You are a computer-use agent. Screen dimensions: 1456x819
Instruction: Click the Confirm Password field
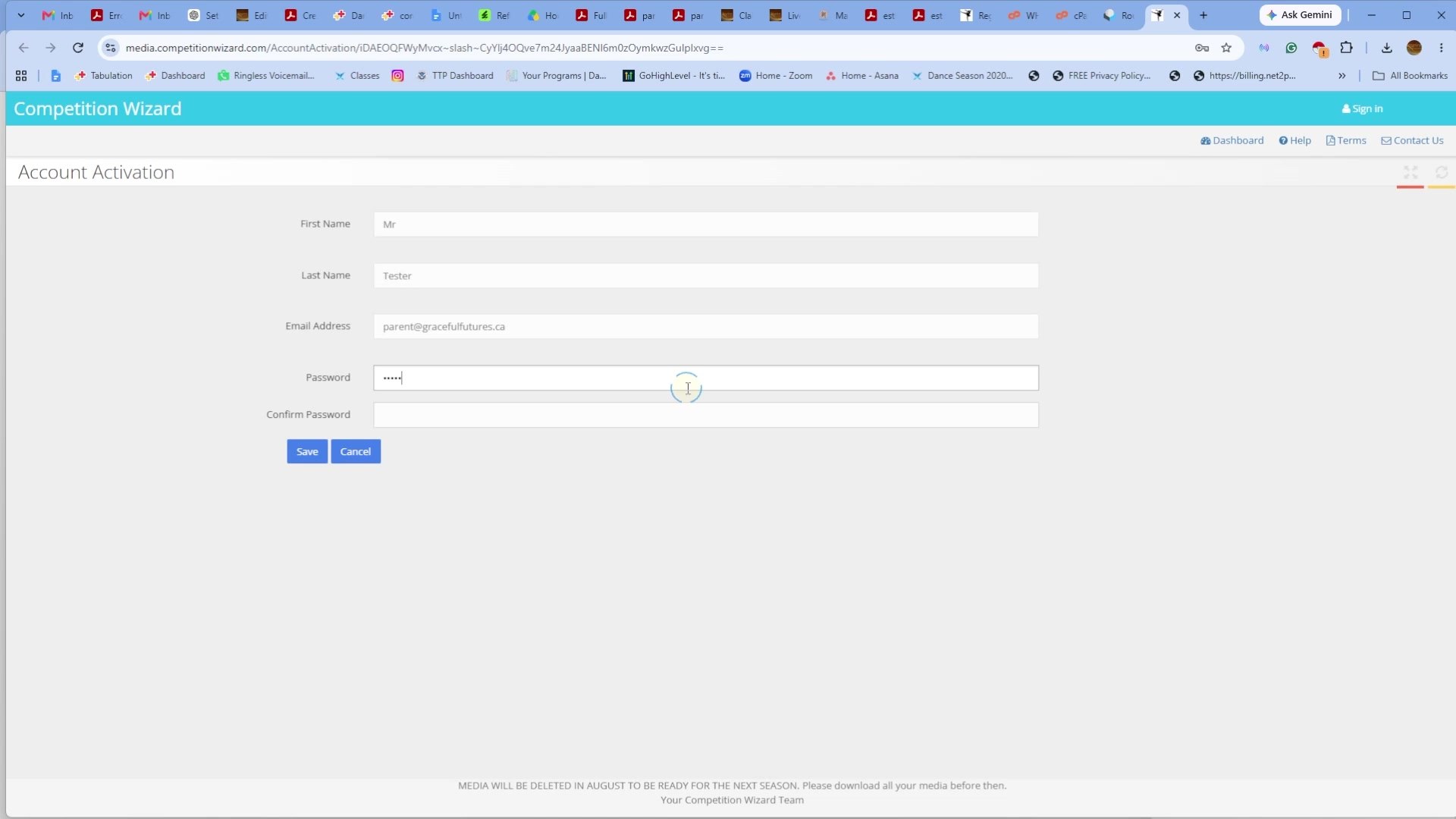[x=706, y=415]
